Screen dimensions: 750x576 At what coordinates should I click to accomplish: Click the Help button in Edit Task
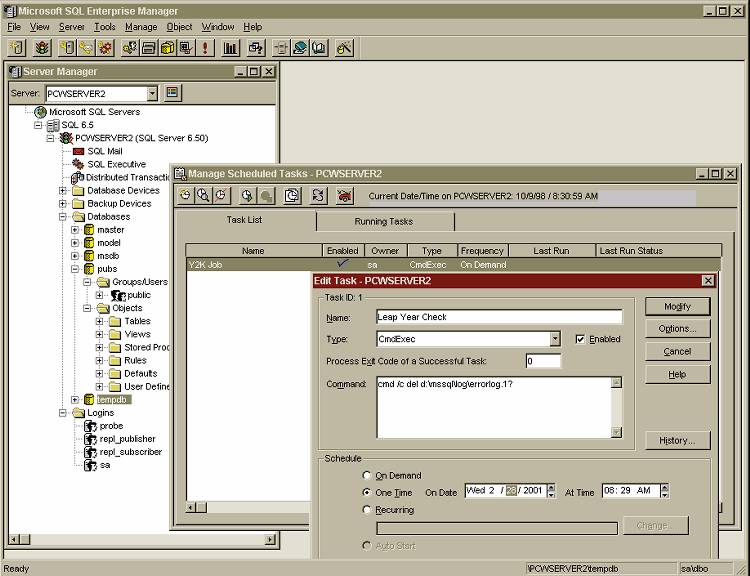pyautogui.click(x=677, y=375)
